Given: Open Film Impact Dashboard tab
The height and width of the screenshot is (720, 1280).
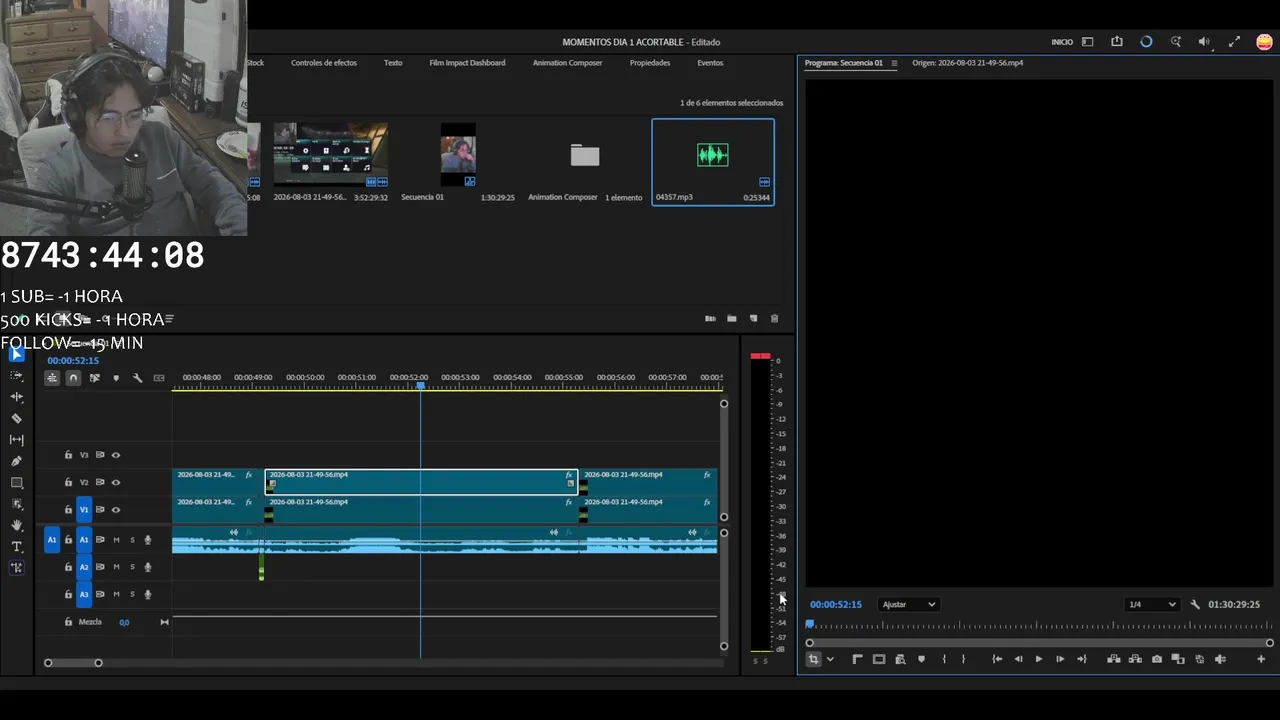Looking at the screenshot, I should 467,63.
